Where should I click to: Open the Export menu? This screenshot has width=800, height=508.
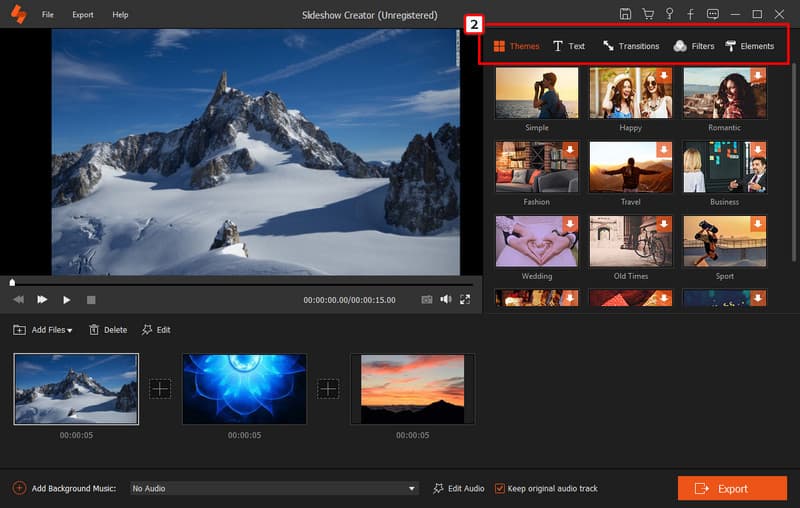83,15
